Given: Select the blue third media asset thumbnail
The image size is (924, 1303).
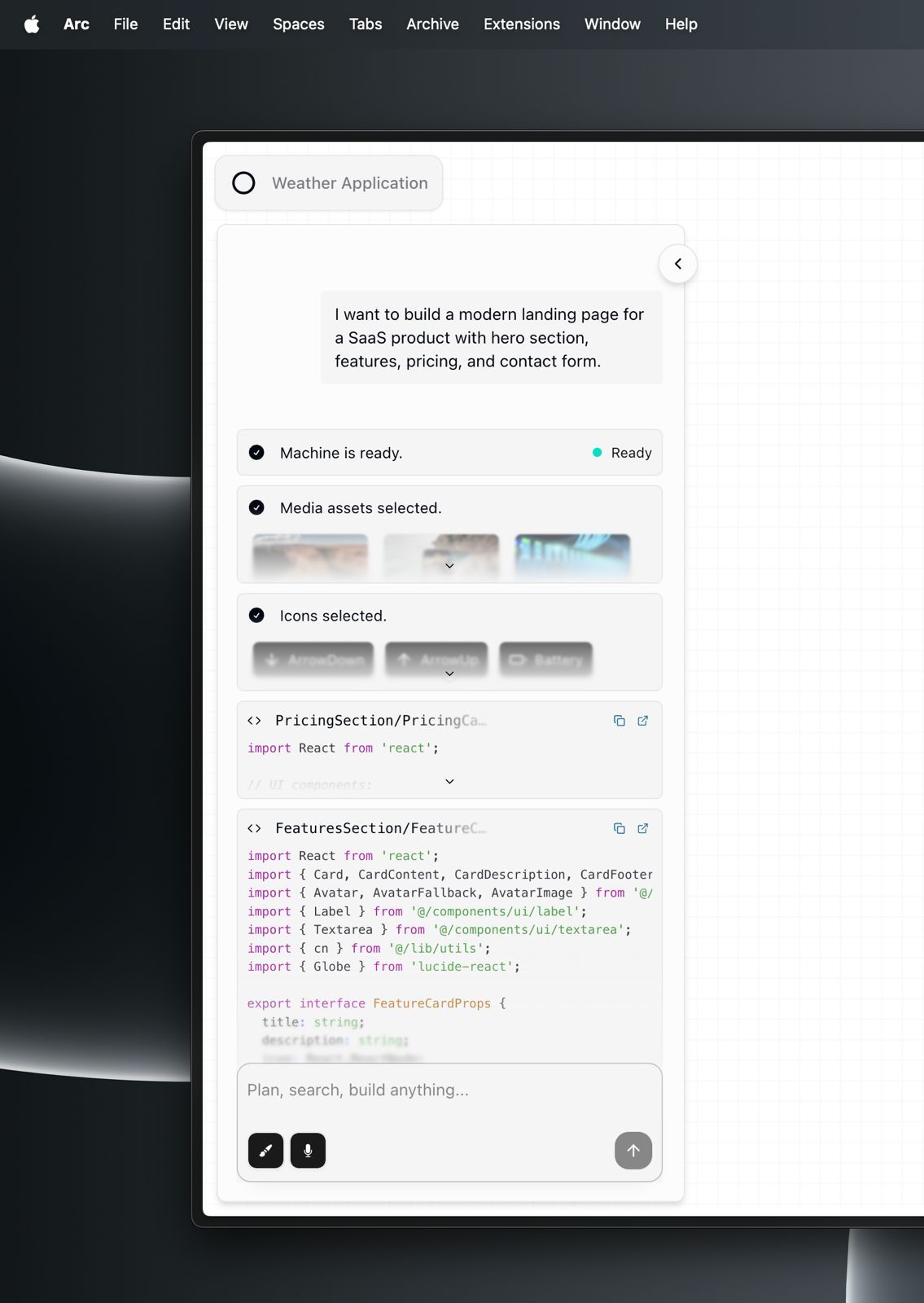Looking at the screenshot, I should pyautogui.click(x=572, y=555).
